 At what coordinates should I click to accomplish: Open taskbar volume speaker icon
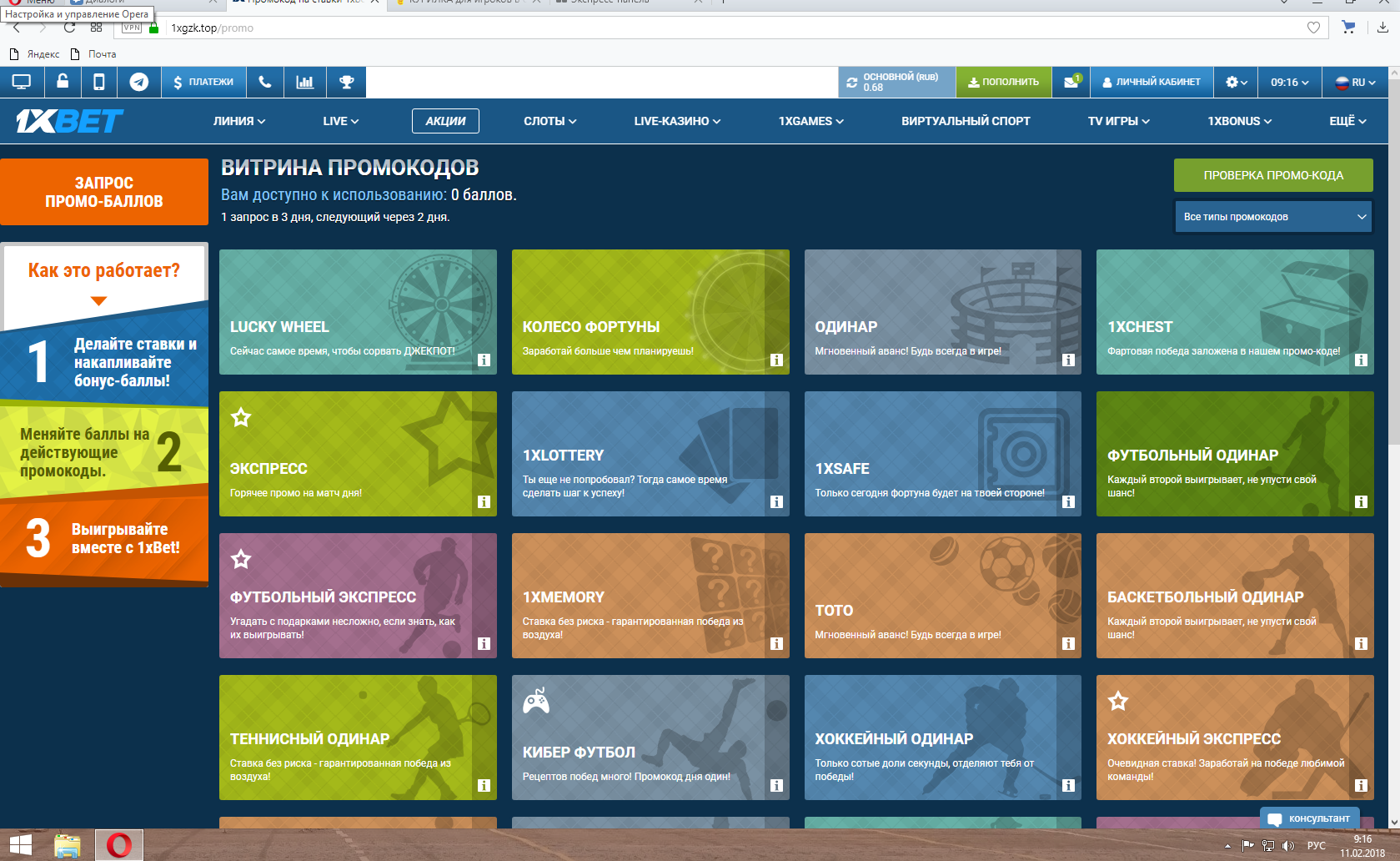coord(1288,845)
